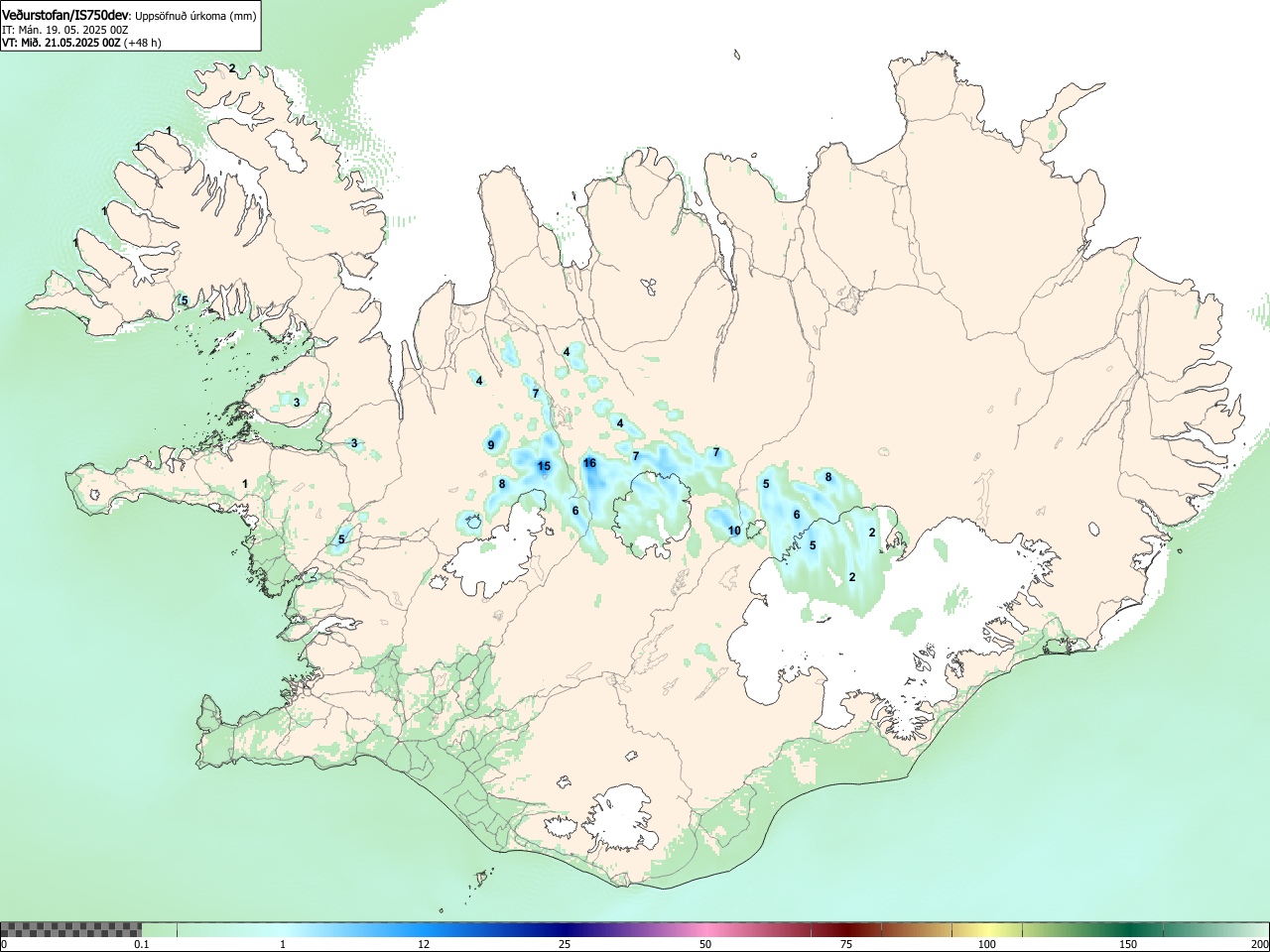Click the 200 label on the colour scale
The width and height of the screenshot is (1270, 952).
point(1259,944)
